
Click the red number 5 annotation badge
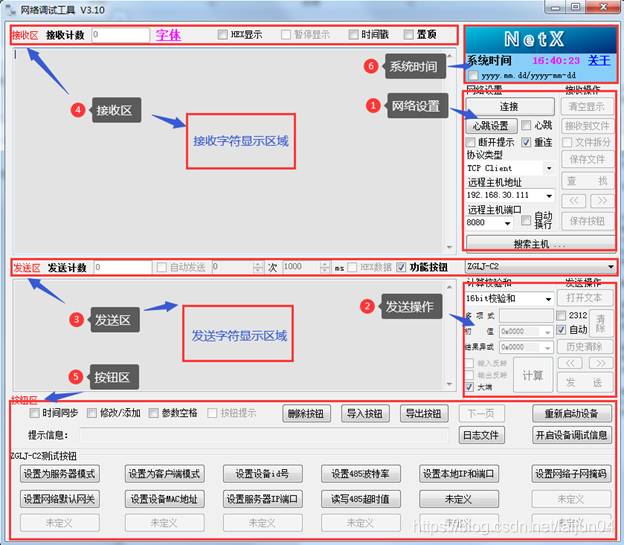(x=77, y=377)
